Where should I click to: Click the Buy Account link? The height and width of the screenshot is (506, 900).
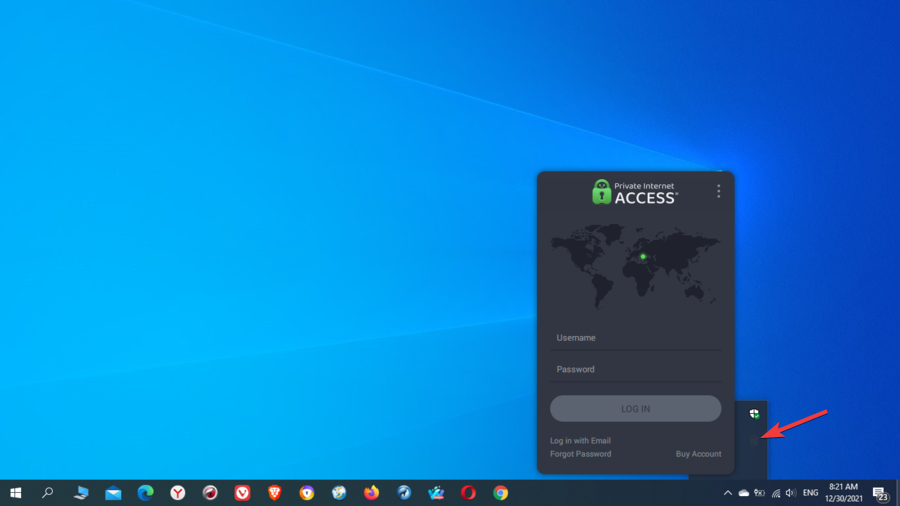pos(698,454)
